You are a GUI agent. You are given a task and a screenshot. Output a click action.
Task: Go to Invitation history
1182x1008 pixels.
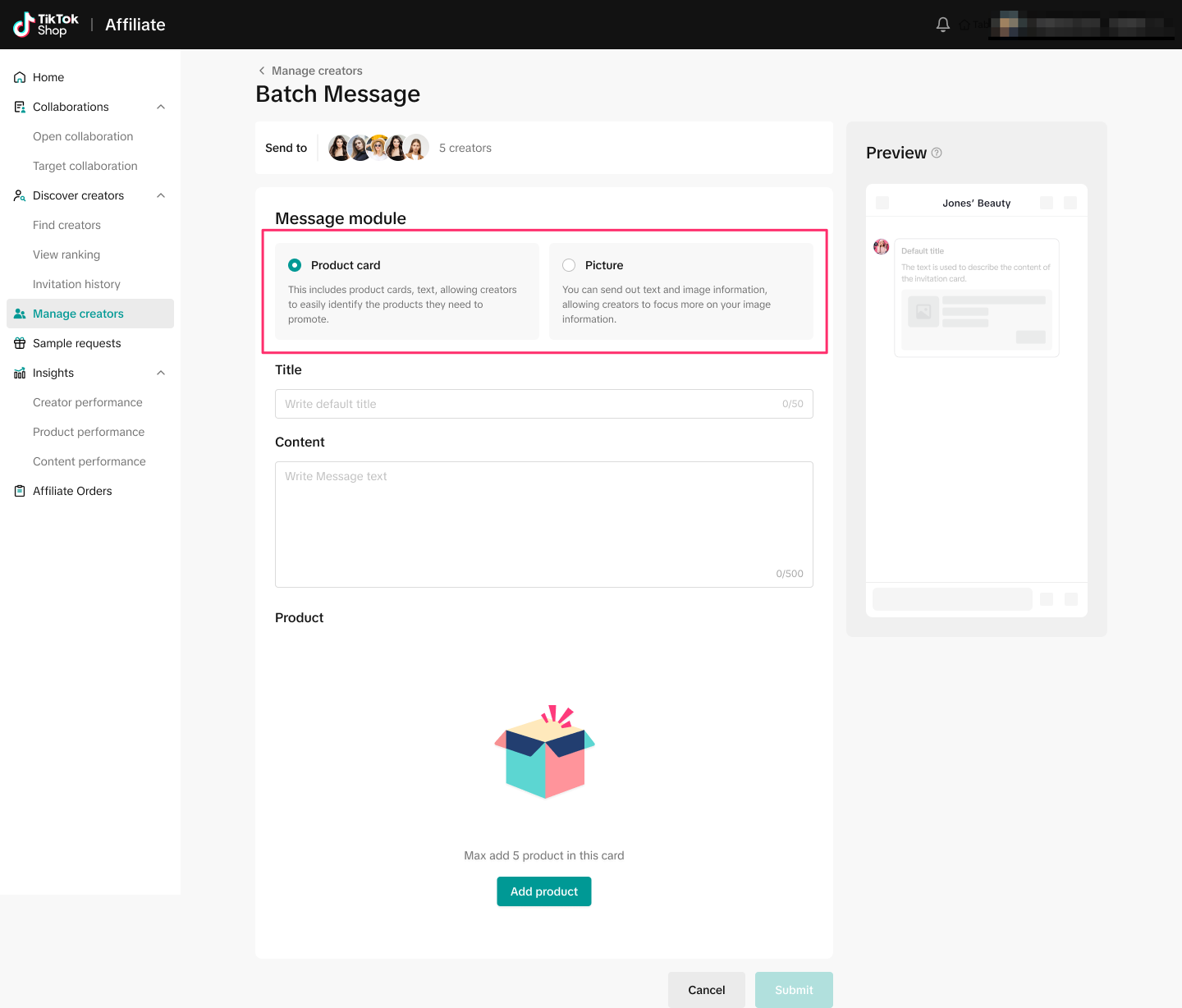click(x=76, y=284)
